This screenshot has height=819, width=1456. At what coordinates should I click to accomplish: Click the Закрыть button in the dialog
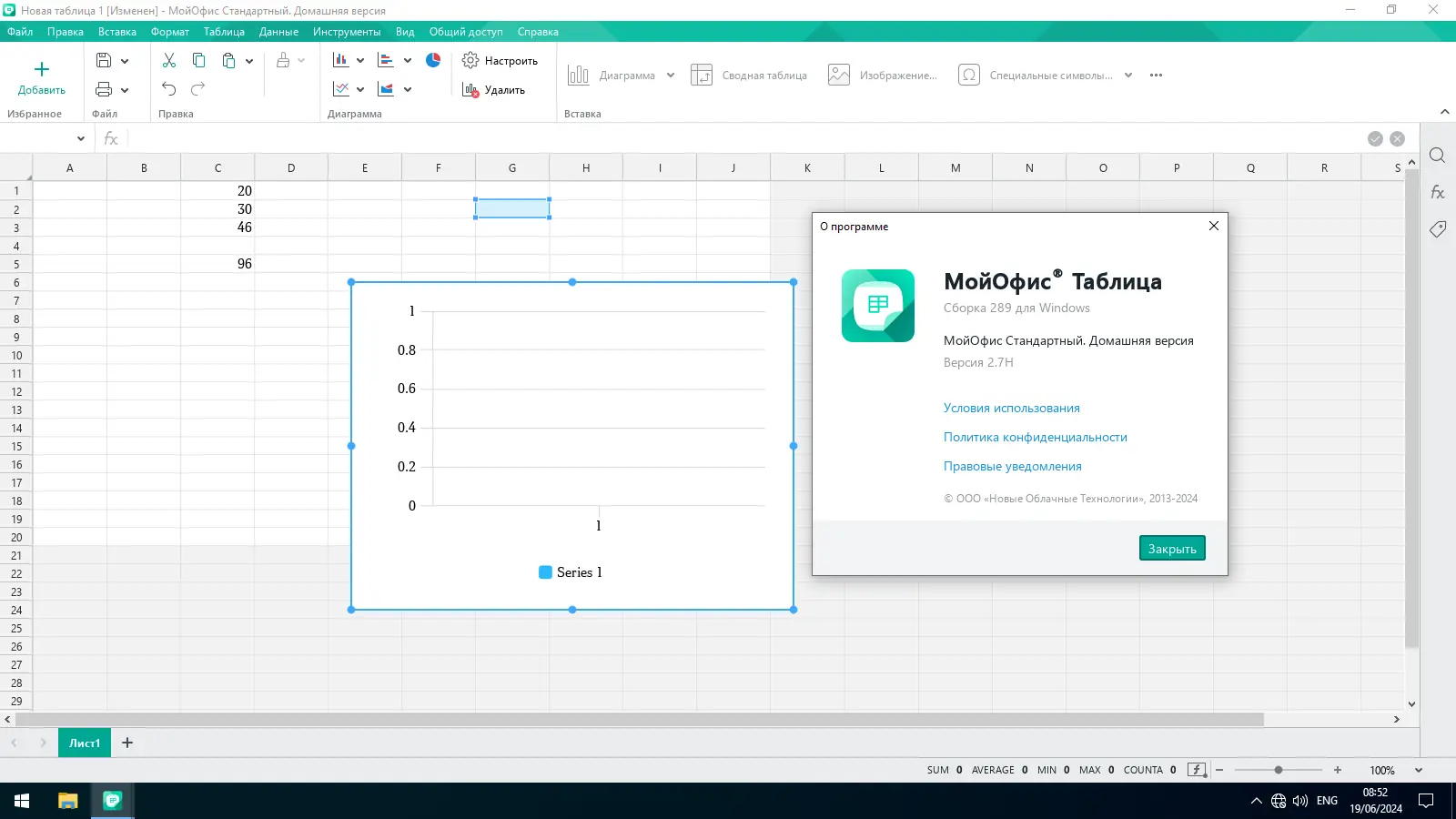1172,549
